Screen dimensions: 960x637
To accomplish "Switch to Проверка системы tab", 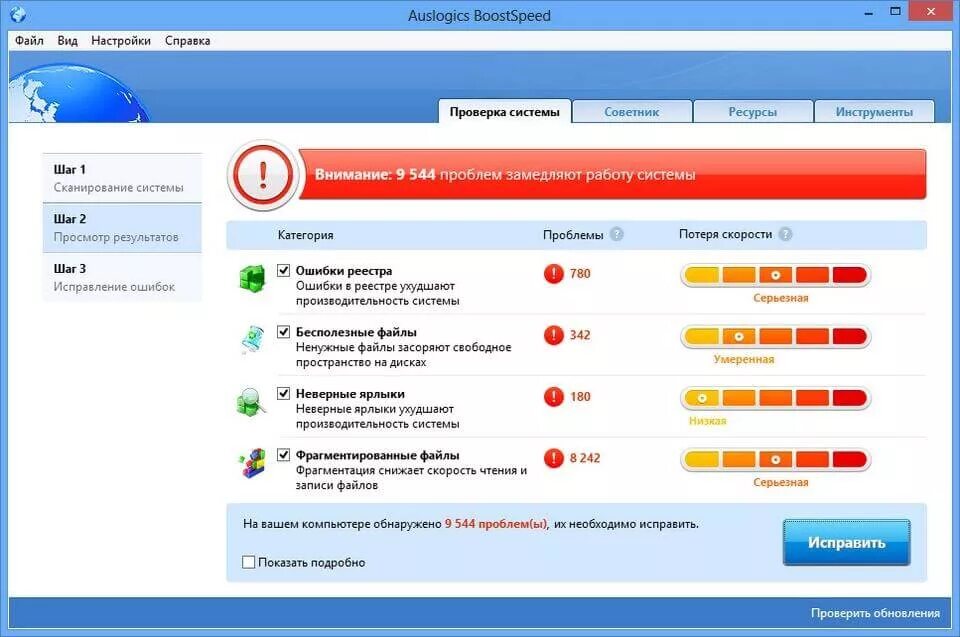I will [504, 111].
